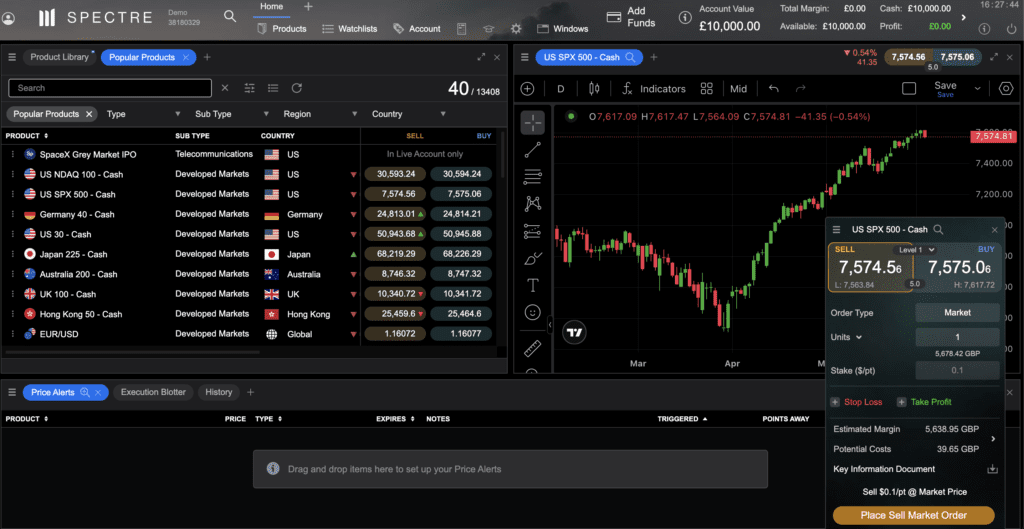Select the Text annotation tool

(533, 285)
